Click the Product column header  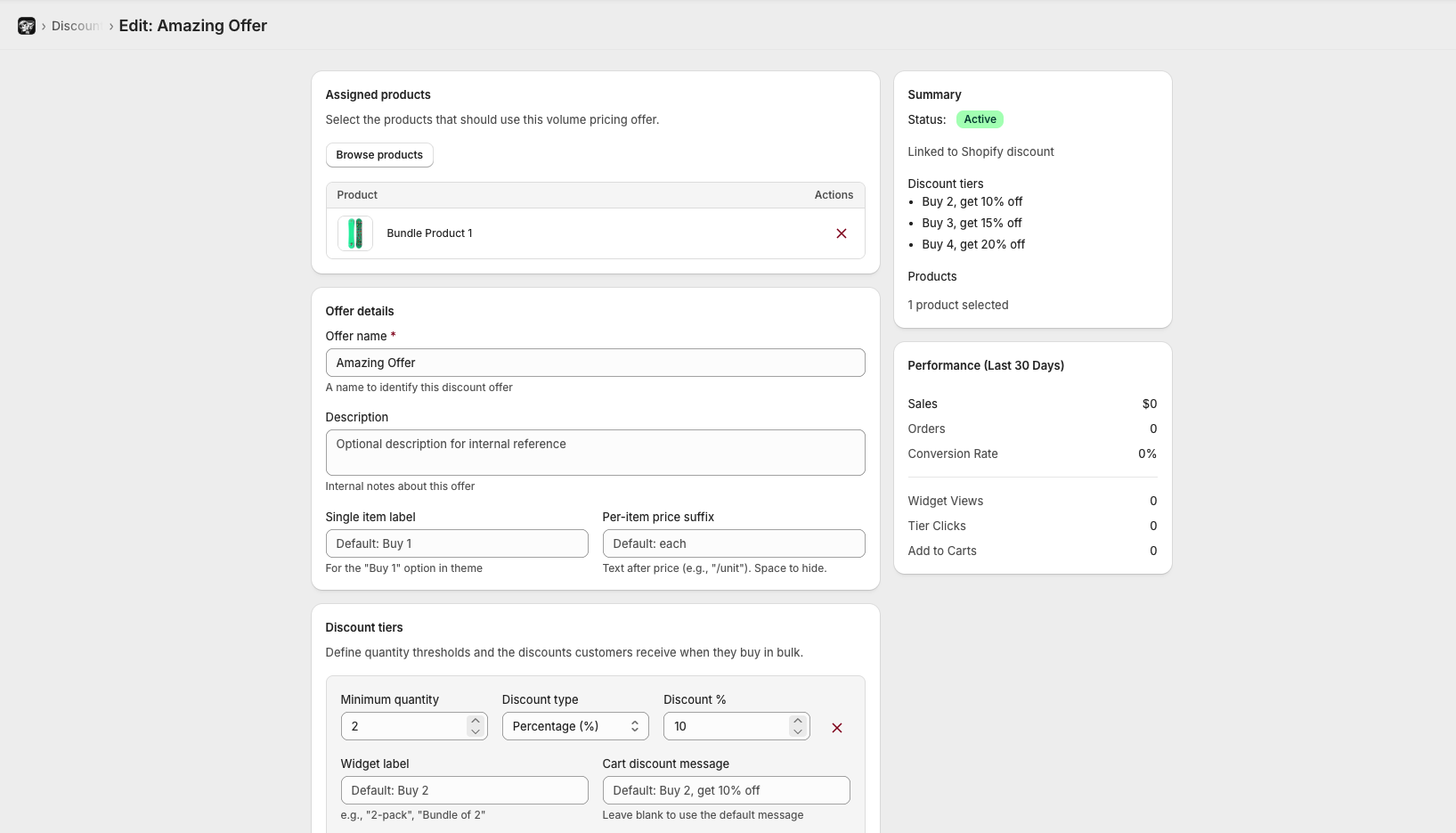357,195
